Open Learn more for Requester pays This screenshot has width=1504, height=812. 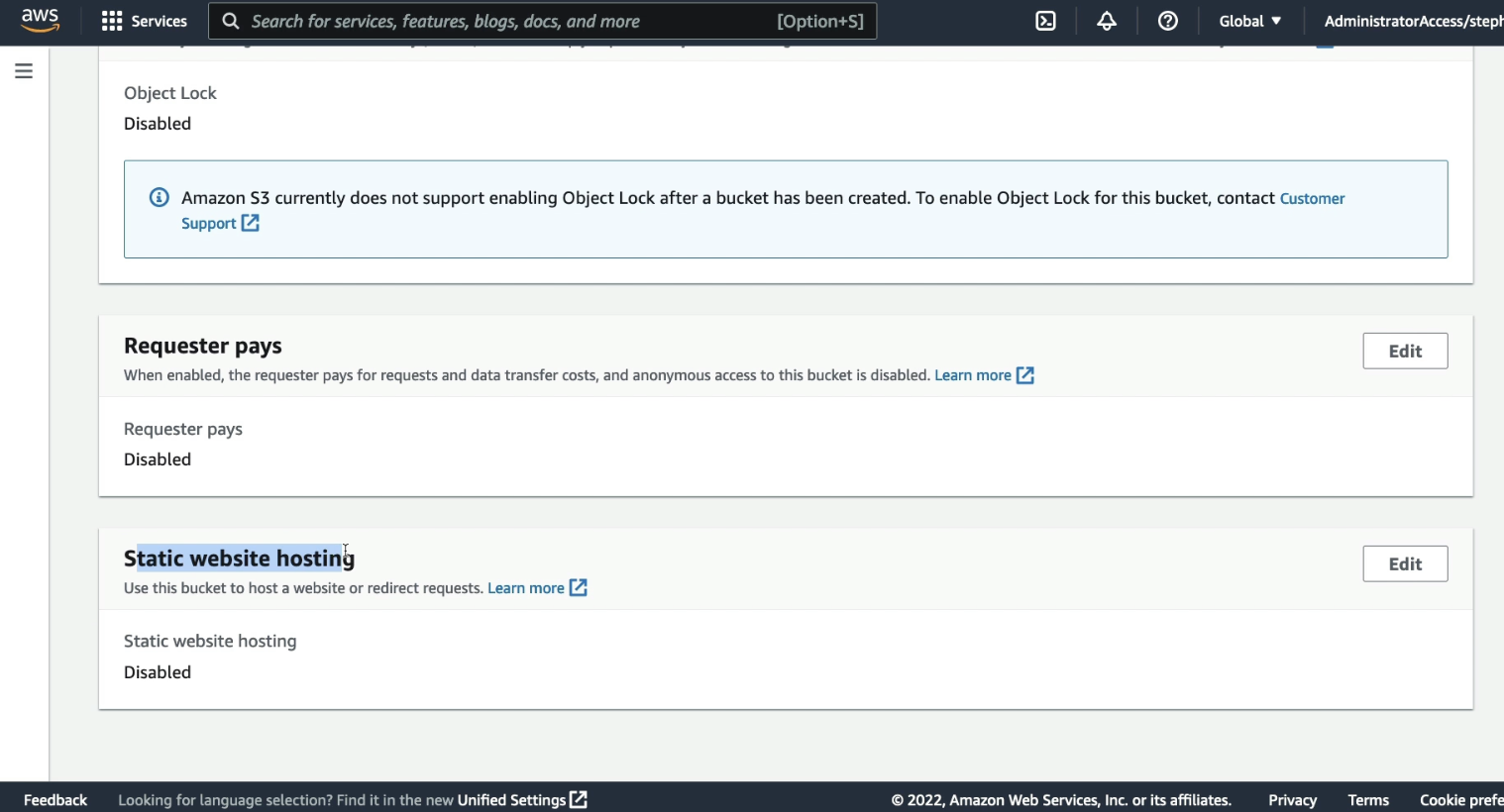[x=973, y=375]
